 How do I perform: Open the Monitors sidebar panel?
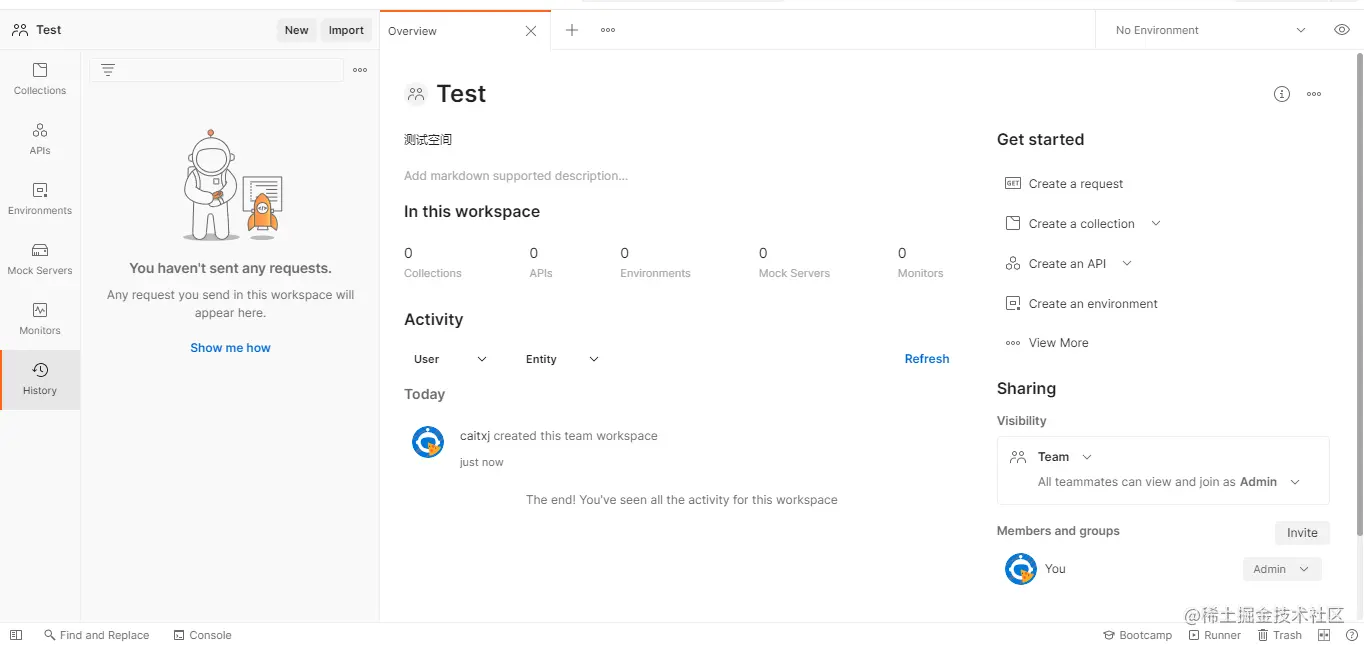40,319
